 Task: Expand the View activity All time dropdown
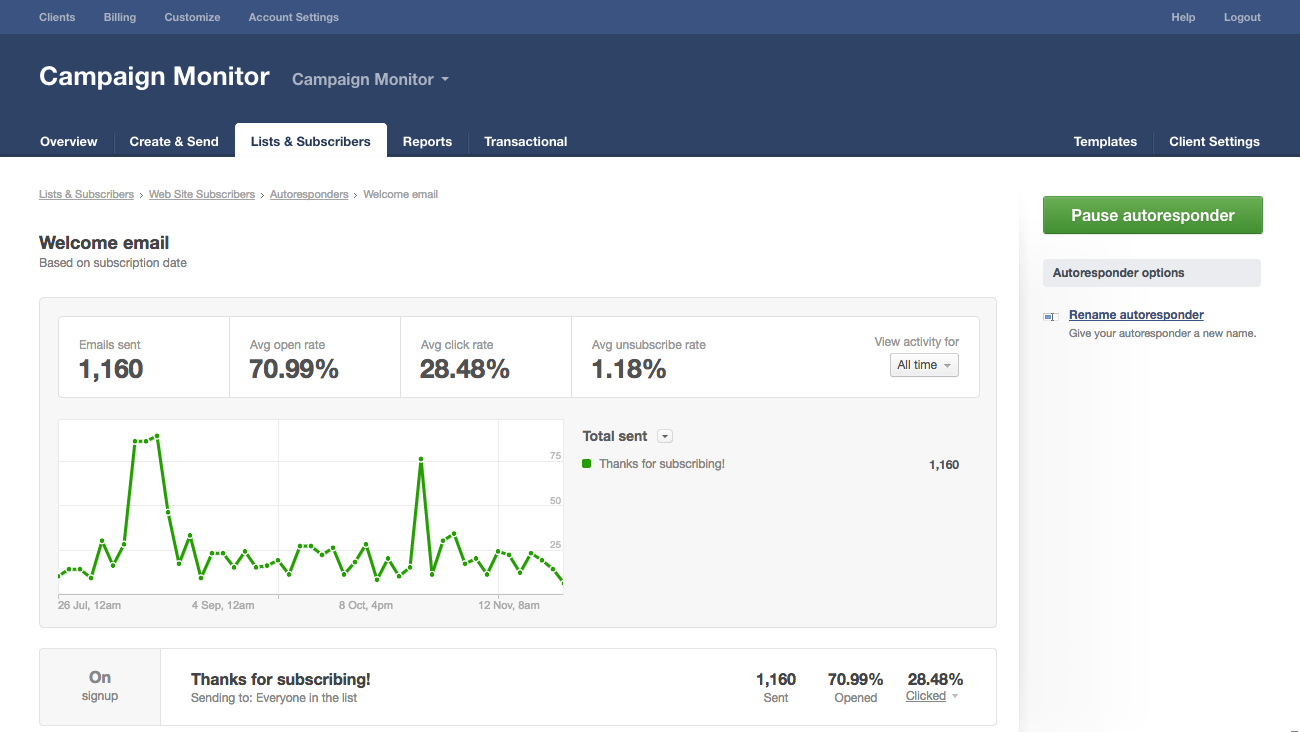coord(924,366)
